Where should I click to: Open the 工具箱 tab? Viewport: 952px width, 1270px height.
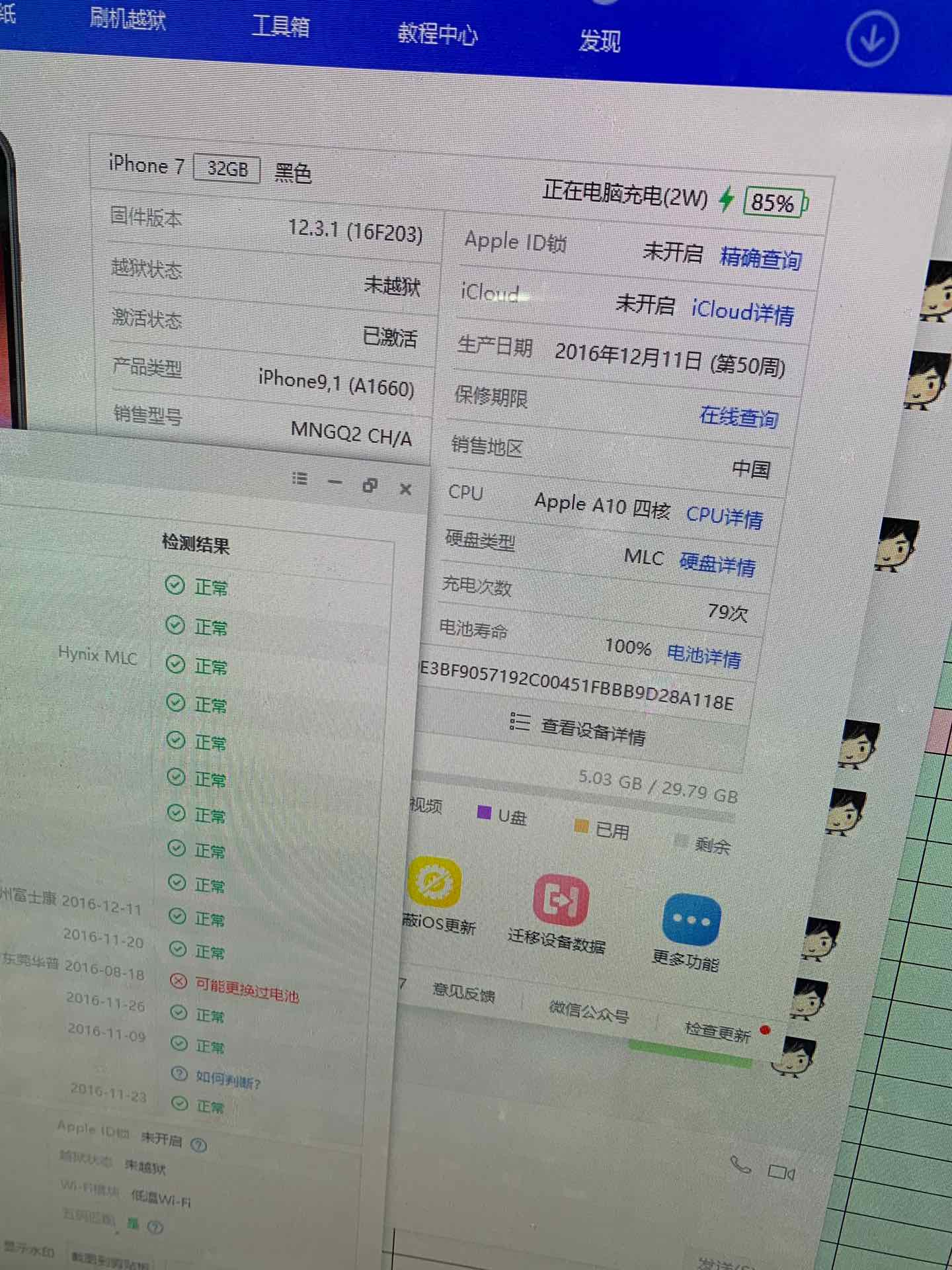pos(281,26)
